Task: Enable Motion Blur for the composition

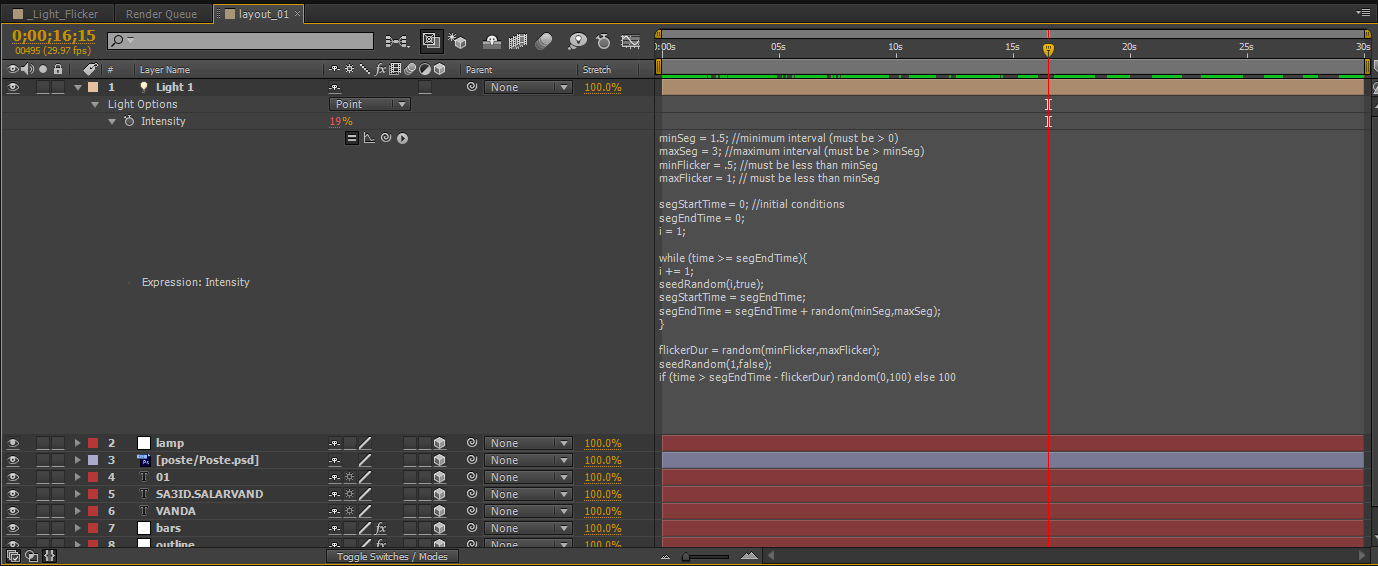Action: pyautogui.click(x=543, y=42)
